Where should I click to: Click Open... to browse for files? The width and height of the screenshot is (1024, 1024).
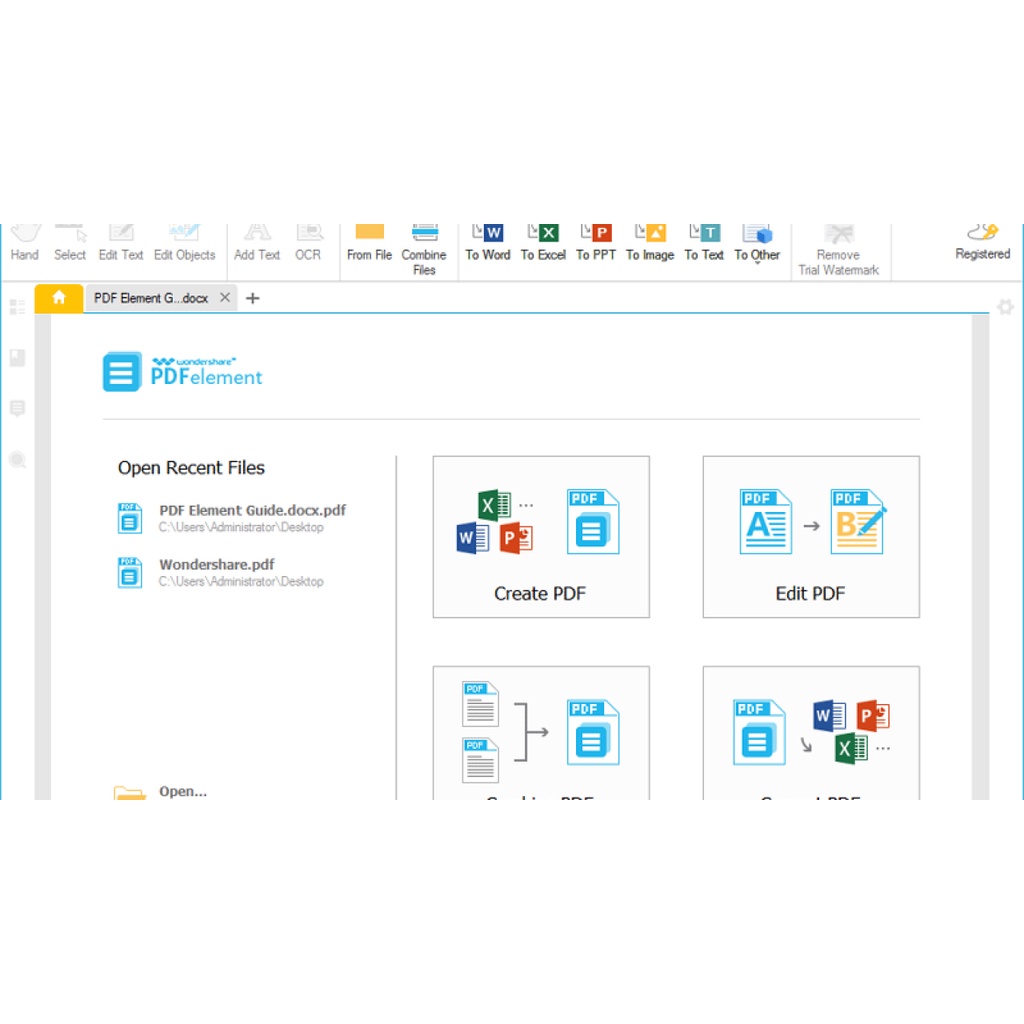(x=182, y=791)
